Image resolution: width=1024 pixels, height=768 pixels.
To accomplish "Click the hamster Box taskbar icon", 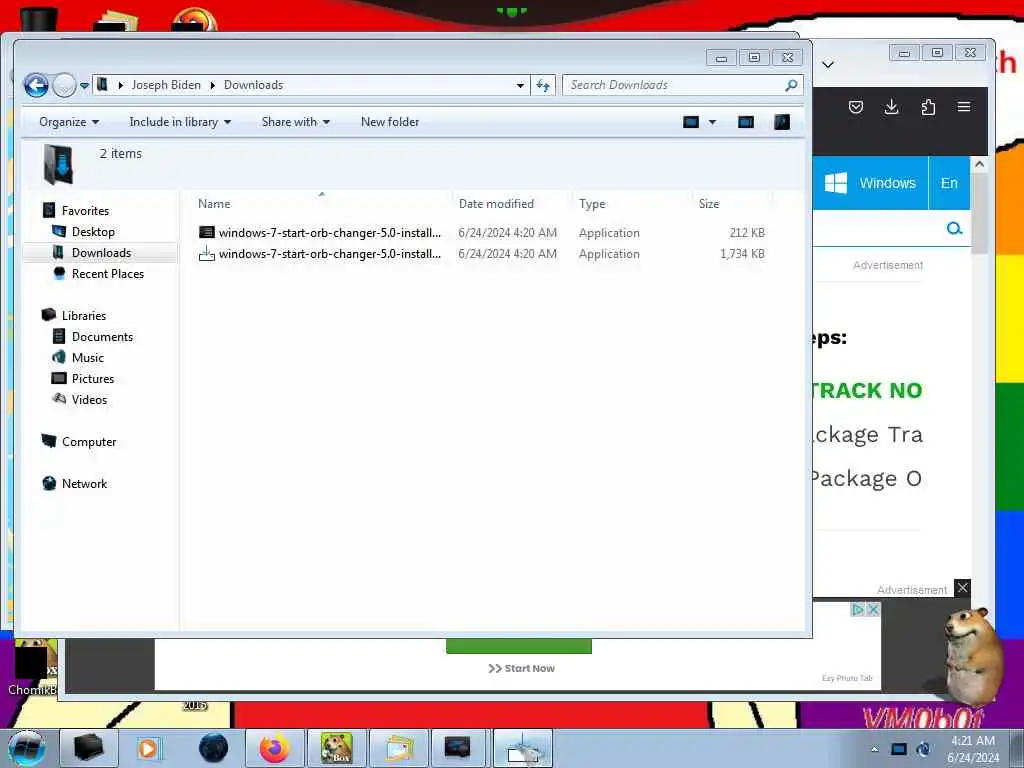I will click(337, 748).
